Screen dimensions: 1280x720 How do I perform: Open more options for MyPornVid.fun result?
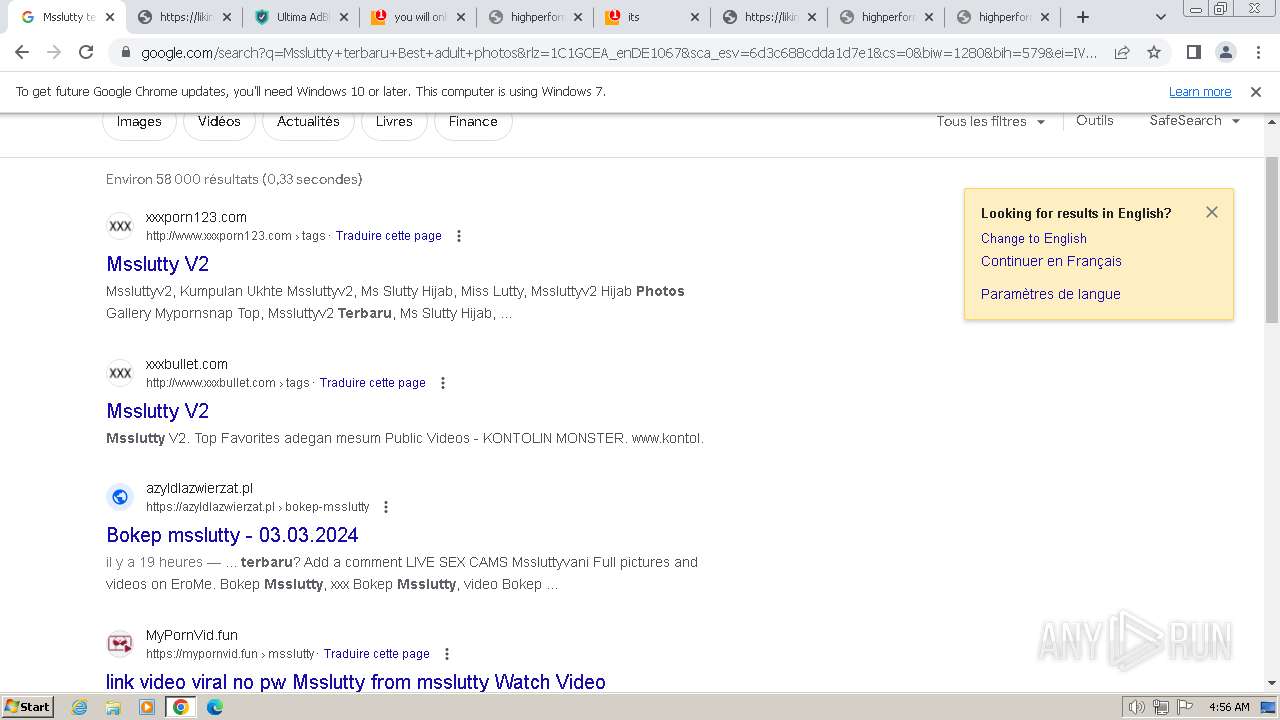[x=447, y=654]
